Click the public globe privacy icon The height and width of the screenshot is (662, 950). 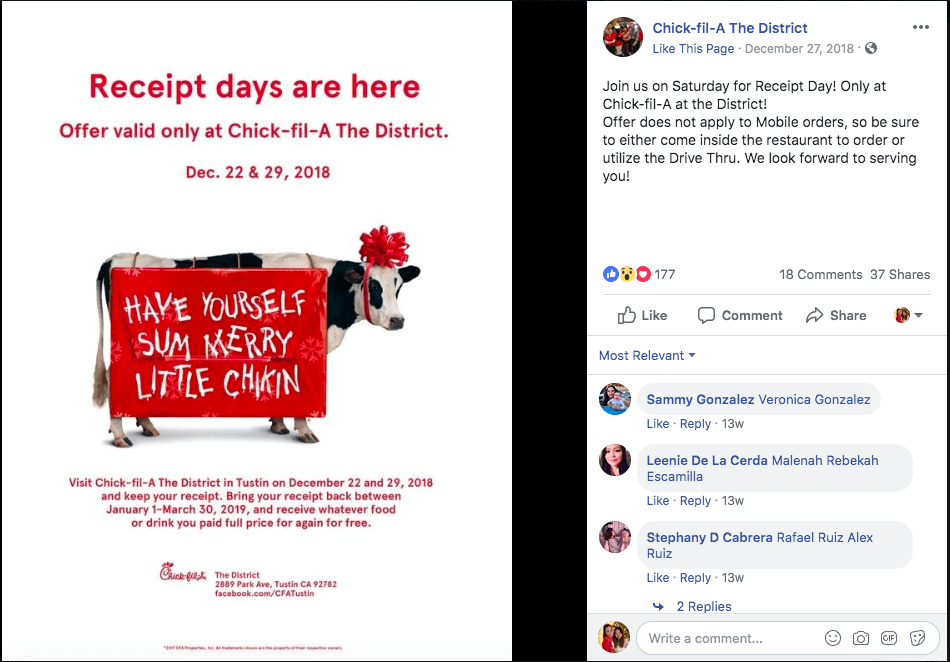871,48
